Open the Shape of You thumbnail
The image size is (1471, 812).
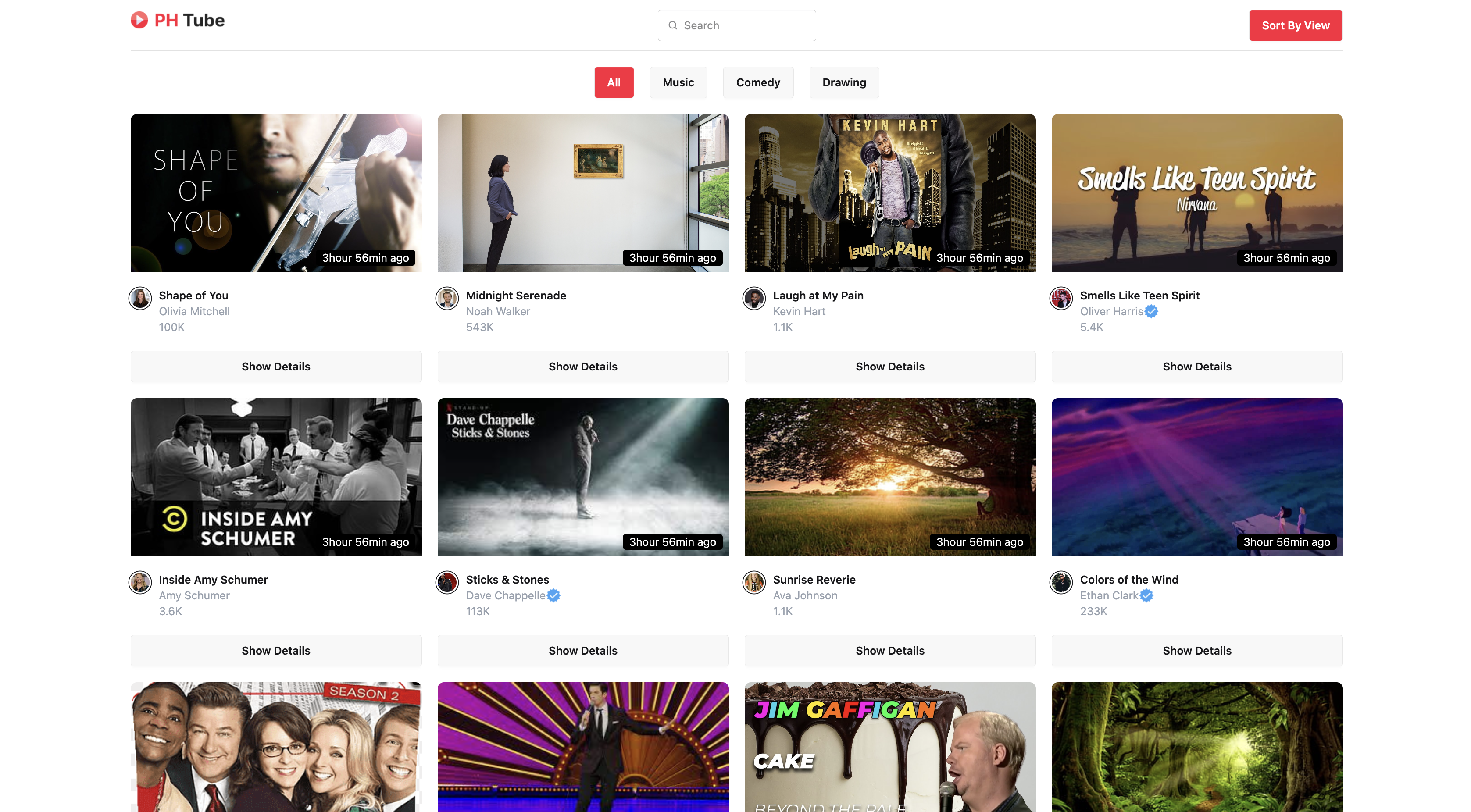pos(276,193)
